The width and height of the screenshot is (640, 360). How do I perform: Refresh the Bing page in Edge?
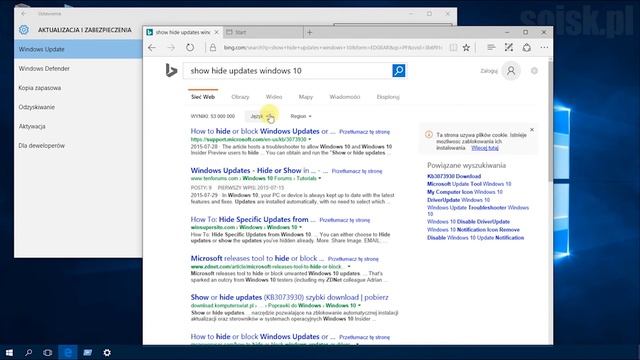pos(190,48)
